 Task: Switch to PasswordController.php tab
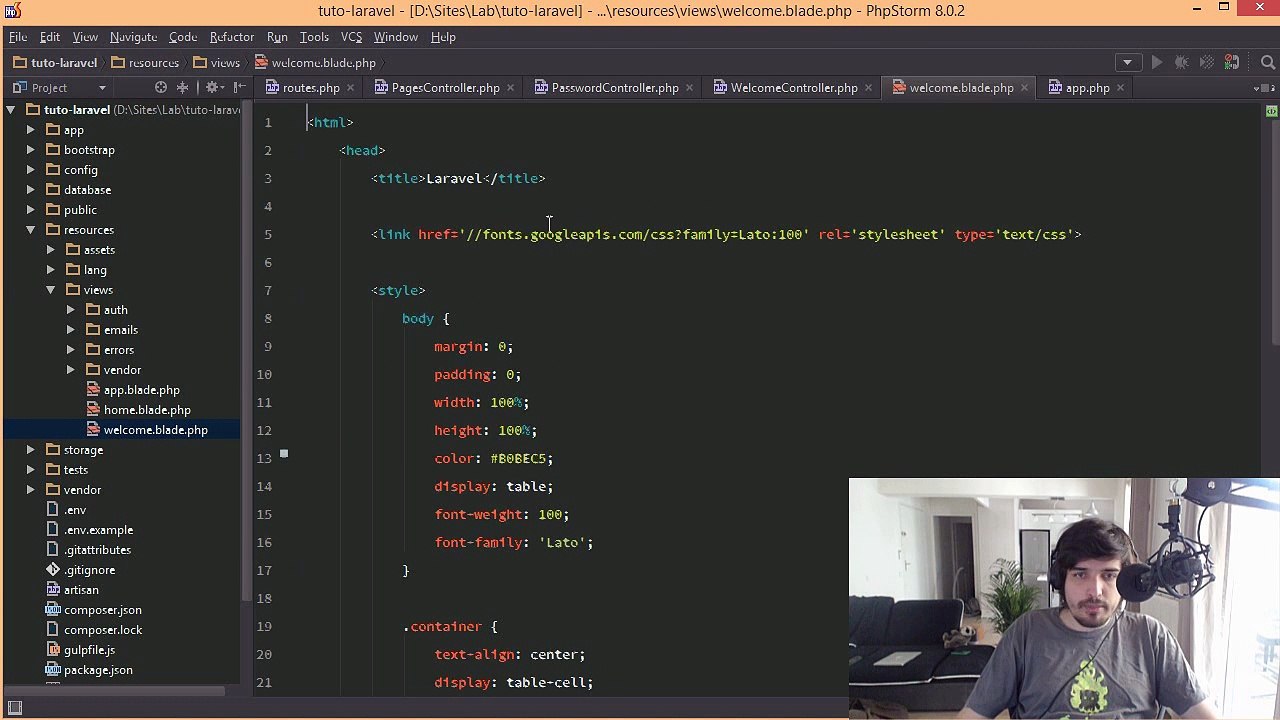614,88
